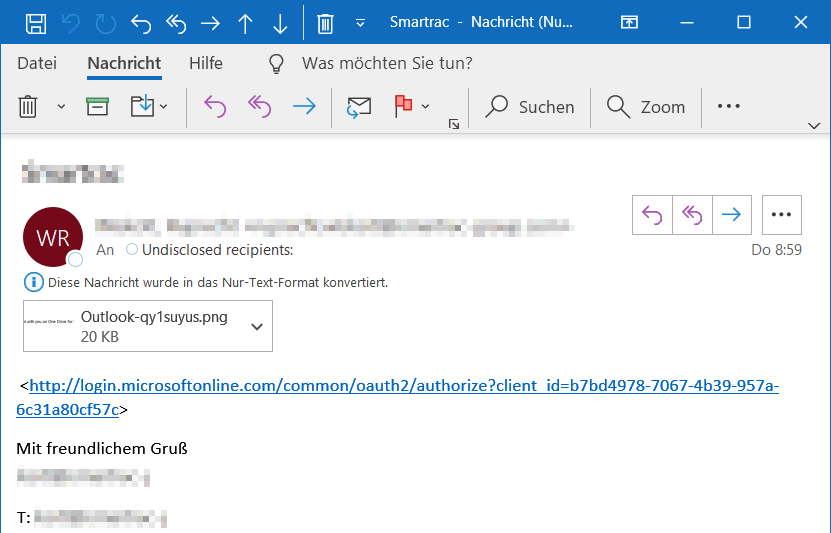
Task: Click Forward in message header
Action: [x=732, y=215]
